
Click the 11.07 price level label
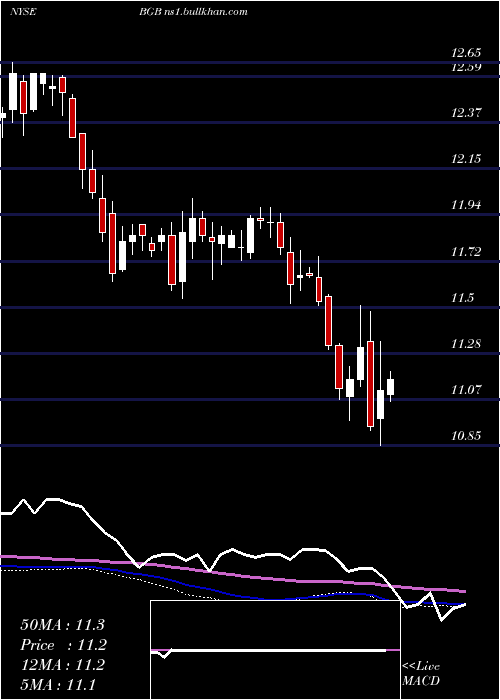click(466, 390)
